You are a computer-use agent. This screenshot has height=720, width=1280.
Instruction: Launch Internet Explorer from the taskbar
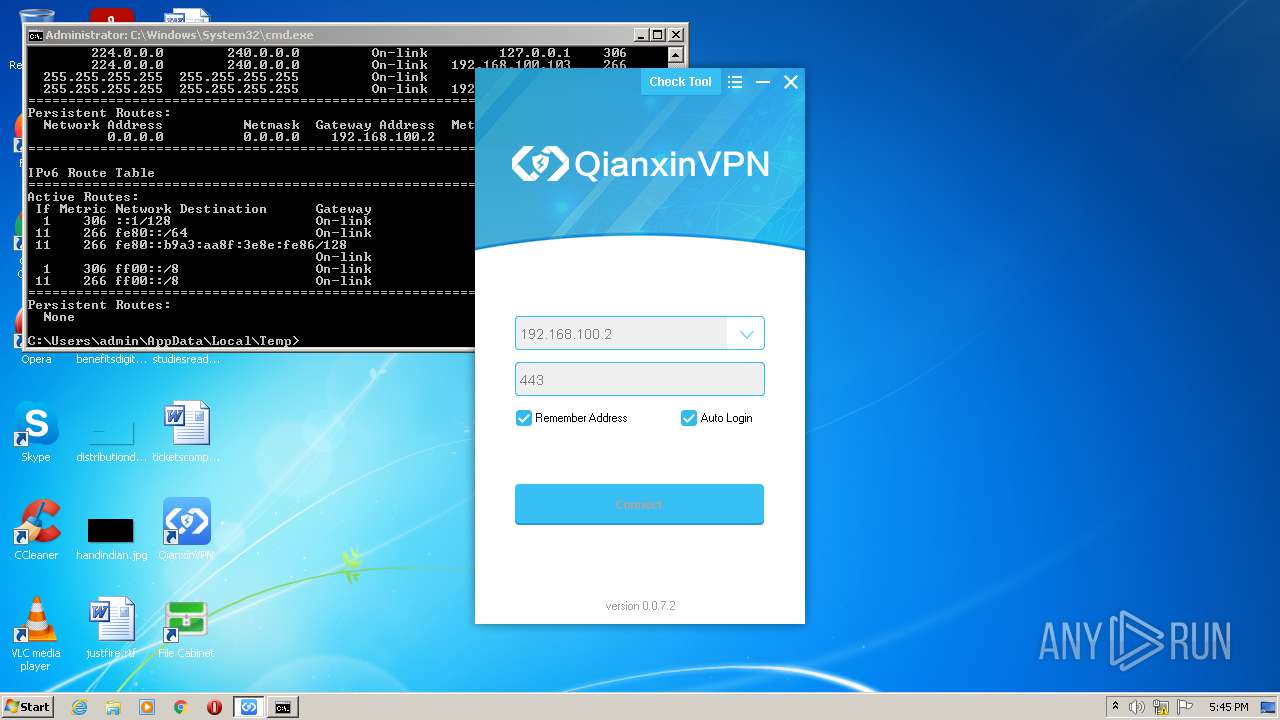(79, 707)
